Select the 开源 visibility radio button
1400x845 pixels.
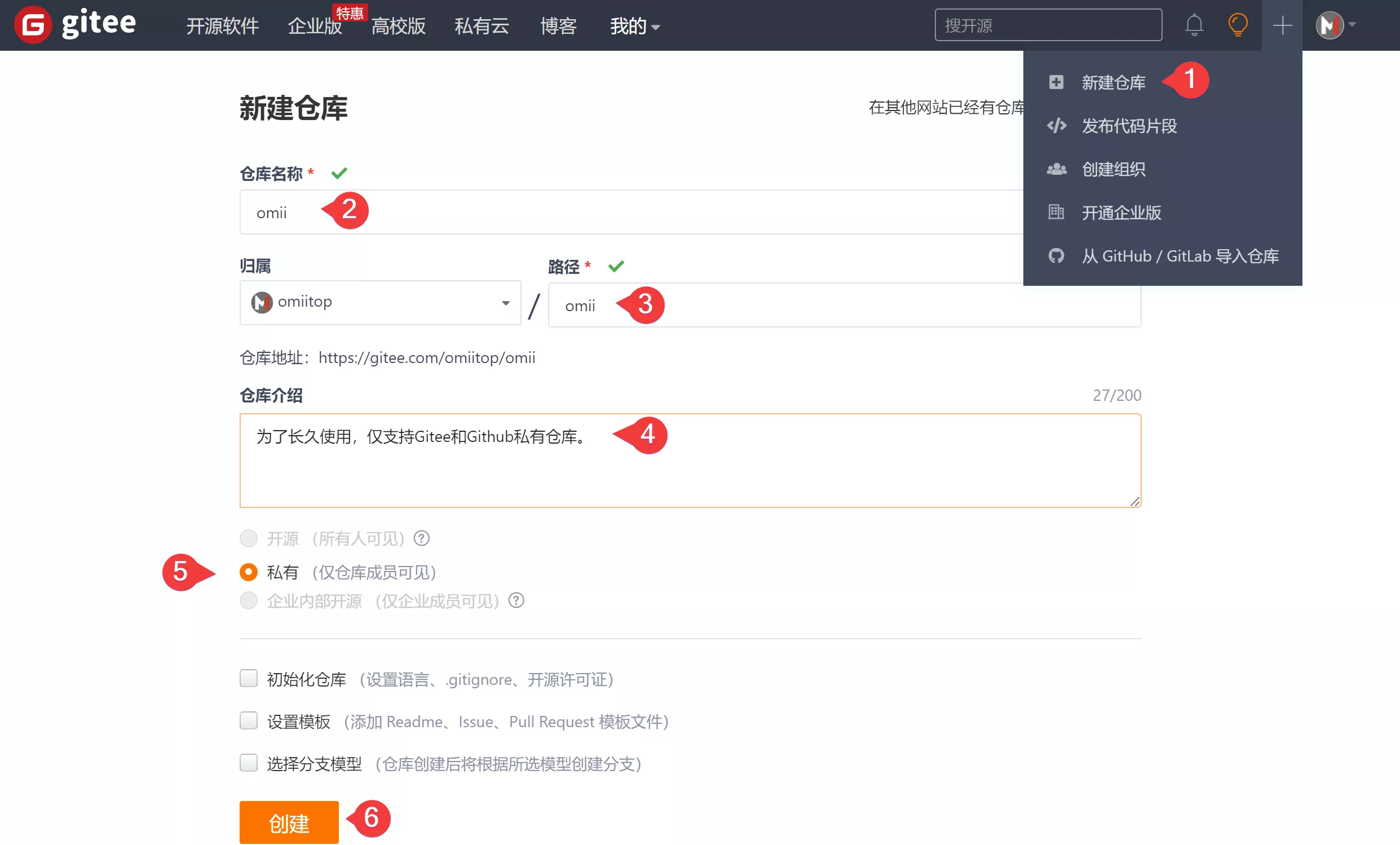coord(248,538)
